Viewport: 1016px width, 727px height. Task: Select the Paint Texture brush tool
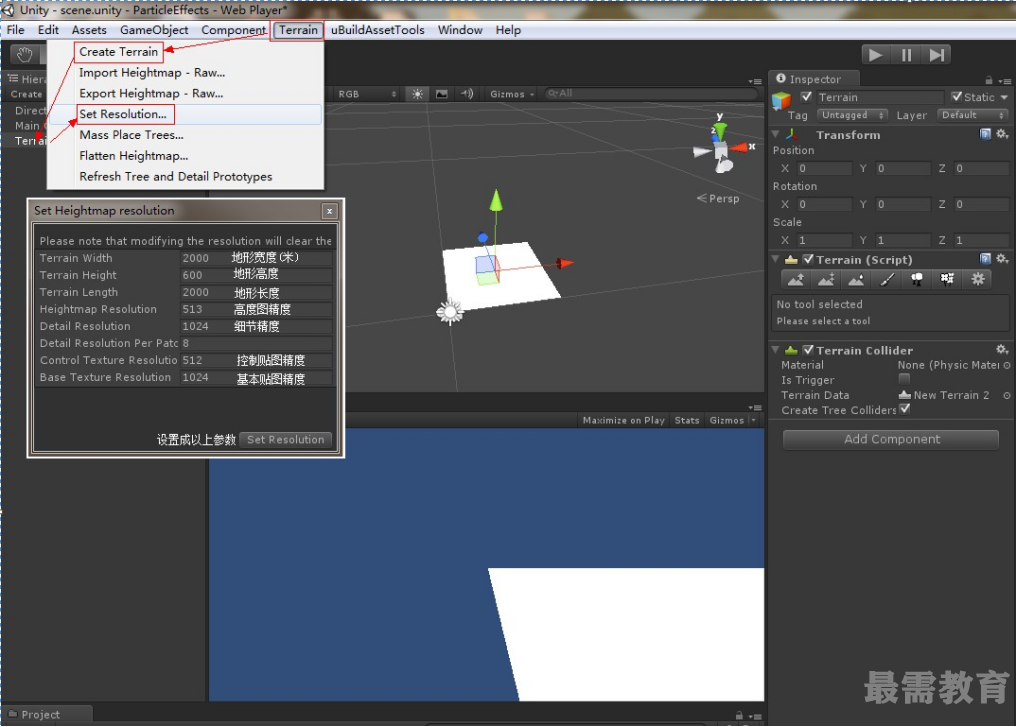pos(886,279)
